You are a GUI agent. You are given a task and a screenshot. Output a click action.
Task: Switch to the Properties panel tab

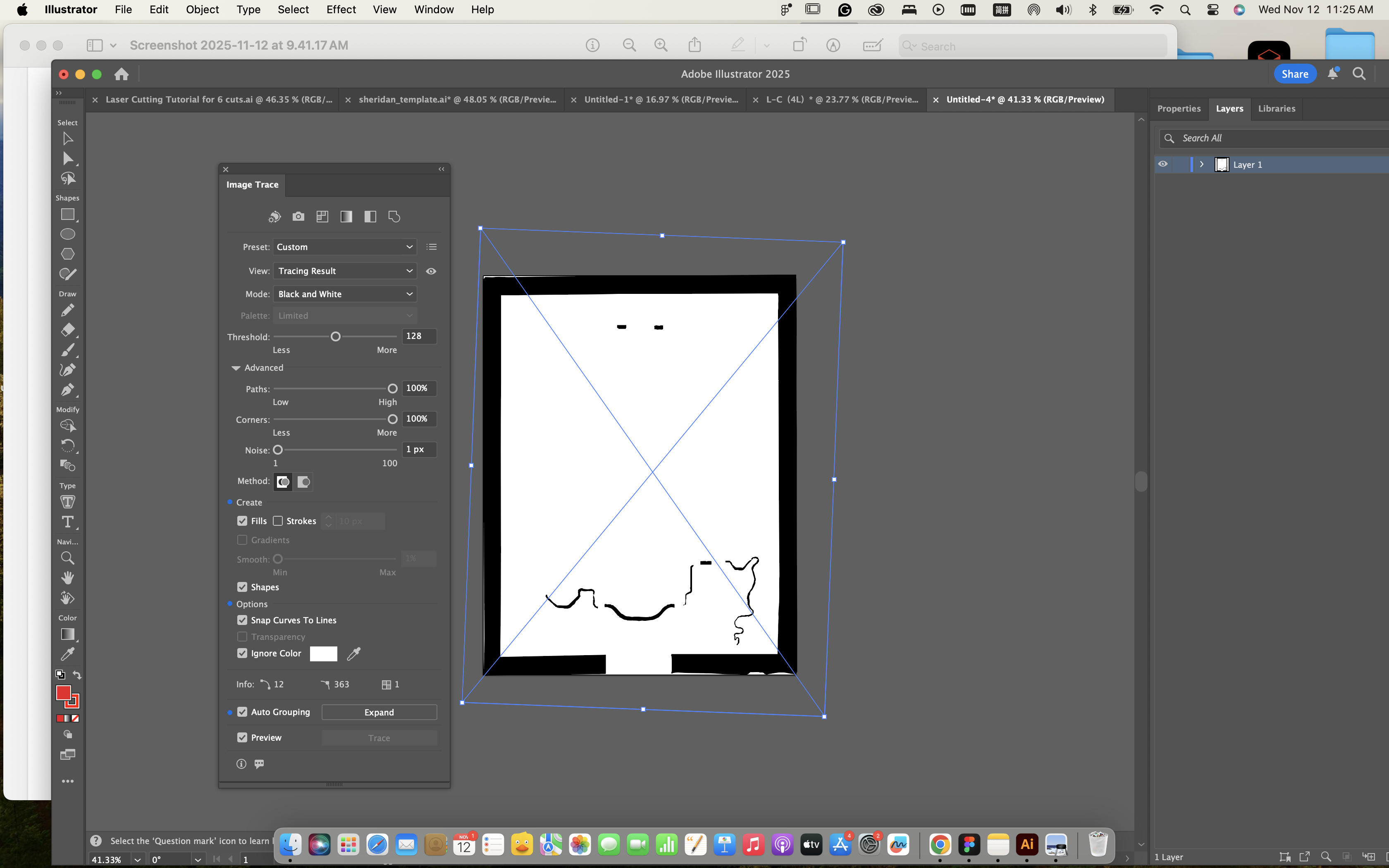pos(1178,108)
